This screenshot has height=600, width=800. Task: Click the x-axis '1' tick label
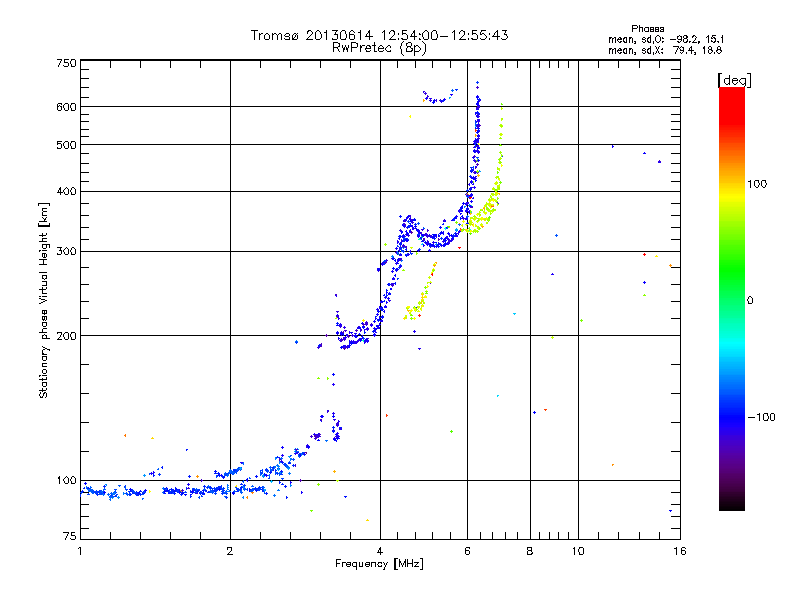[x=80, y=551]
